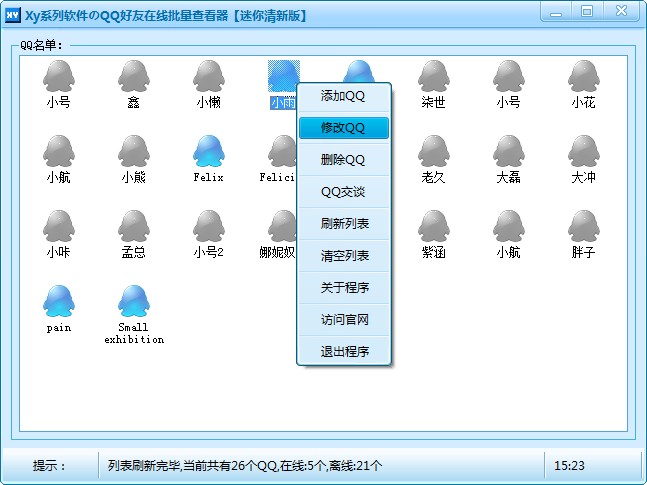Open 关于程序 from the context menu
Image resolution: width=647 pixels, height=485 pixels.
(x=344, y=288)
